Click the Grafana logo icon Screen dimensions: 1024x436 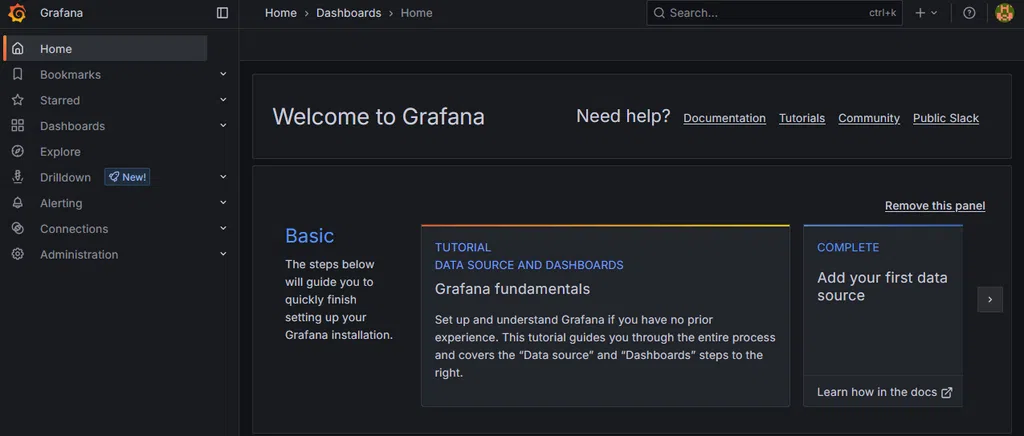coord(18,12)
